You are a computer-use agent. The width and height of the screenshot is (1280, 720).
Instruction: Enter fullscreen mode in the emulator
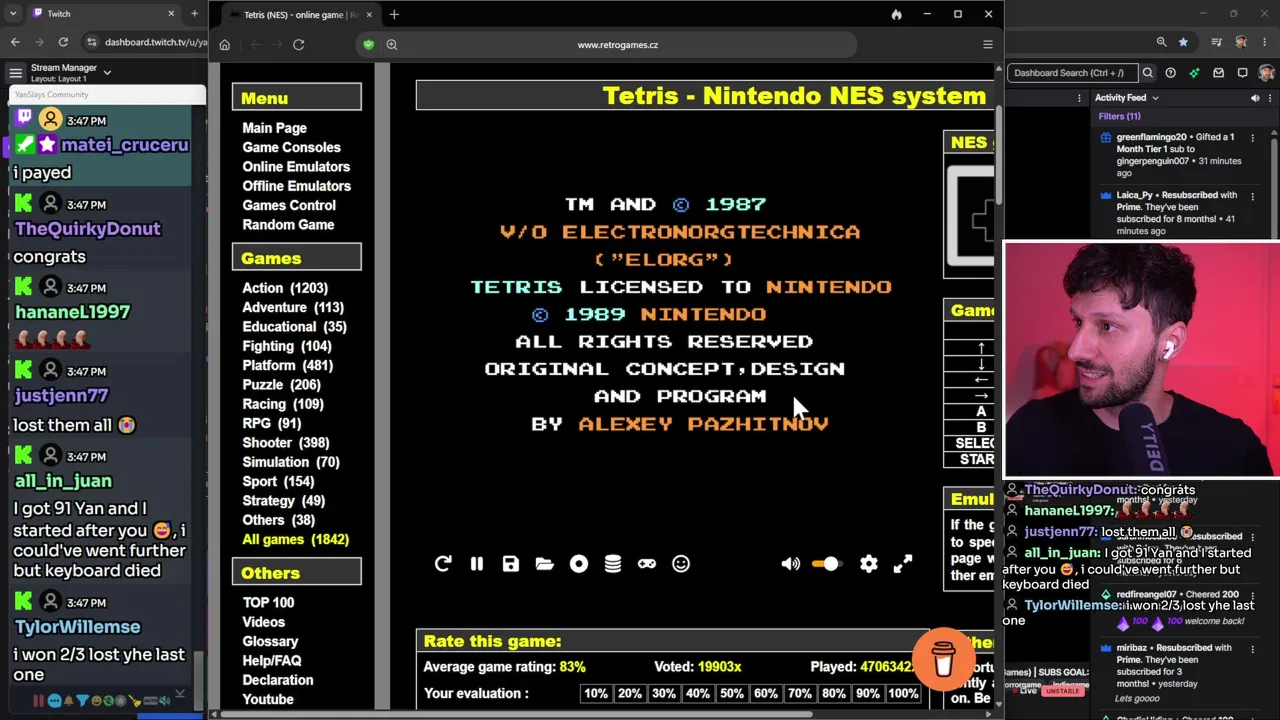(x=903, y=564)
